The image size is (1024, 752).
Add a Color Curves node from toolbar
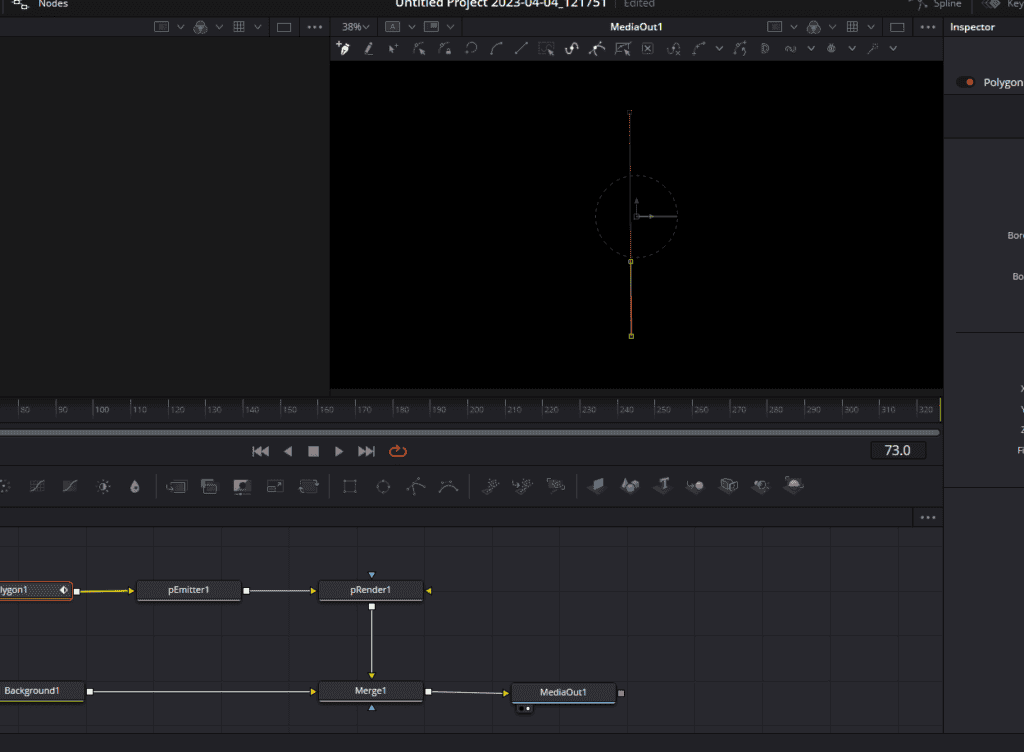[37, 486]
